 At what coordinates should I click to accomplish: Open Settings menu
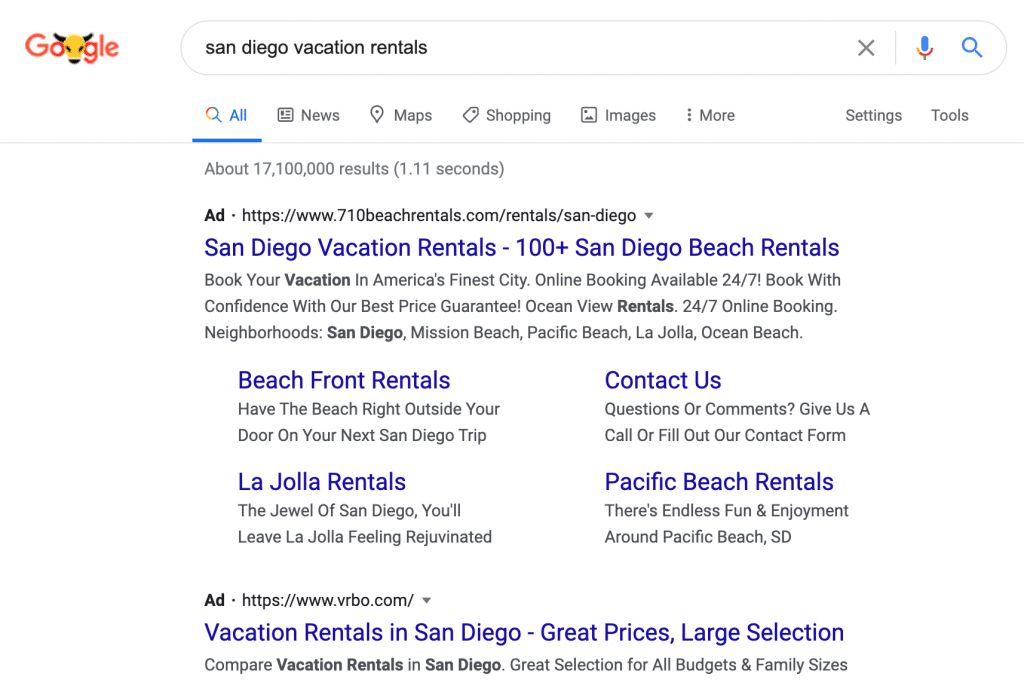tap(873, 116)
